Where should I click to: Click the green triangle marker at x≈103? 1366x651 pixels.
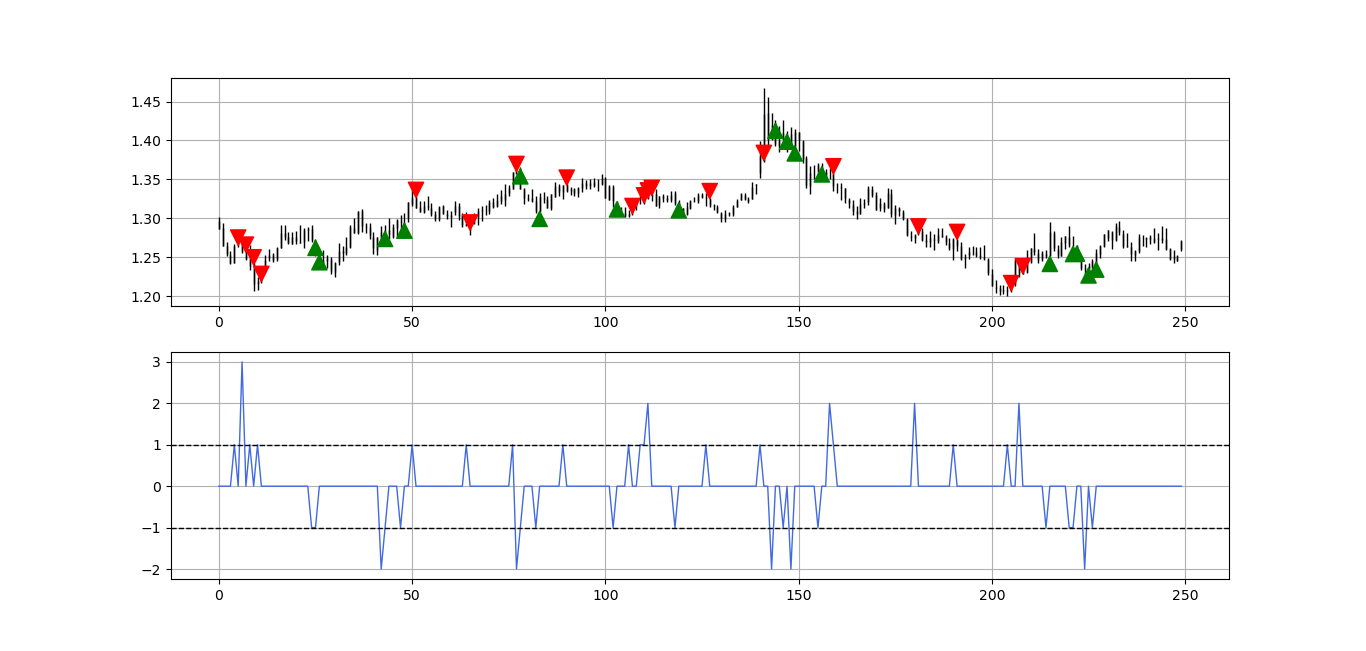[617, 208]
